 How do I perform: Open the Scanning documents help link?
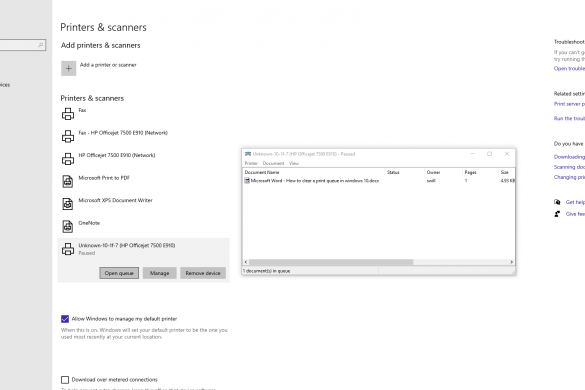569,167
